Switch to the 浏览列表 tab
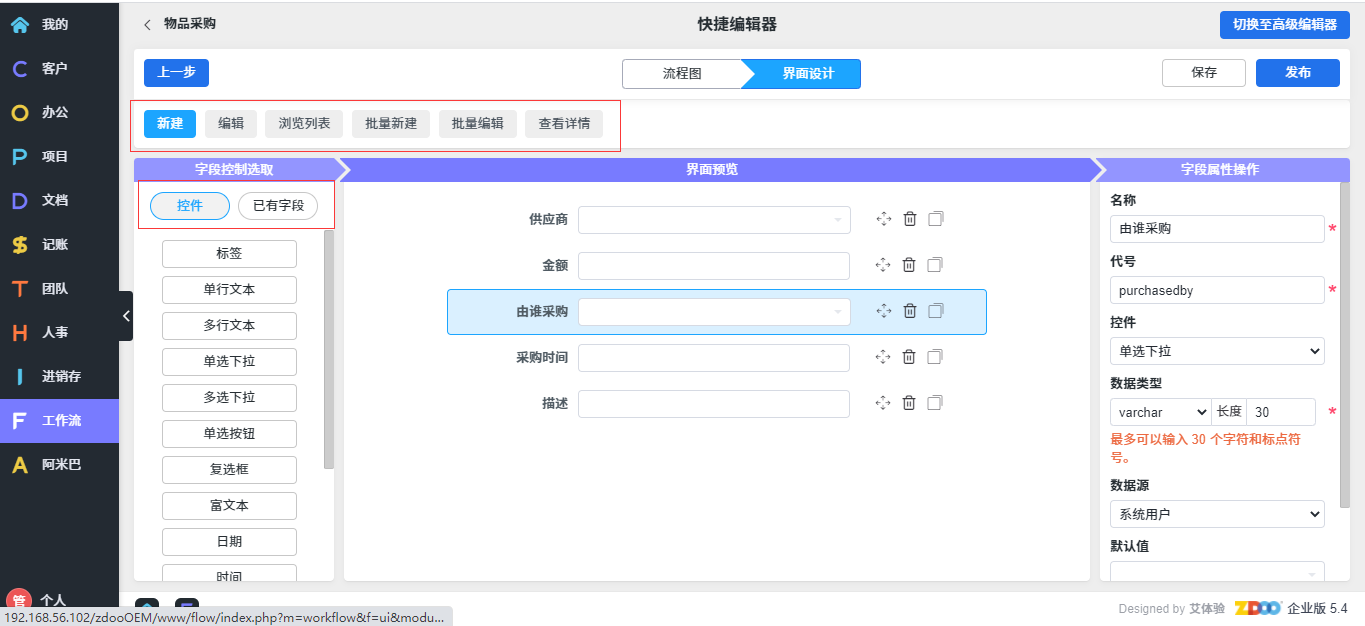This screenshot has width=1365, height=626. point(304,124)
